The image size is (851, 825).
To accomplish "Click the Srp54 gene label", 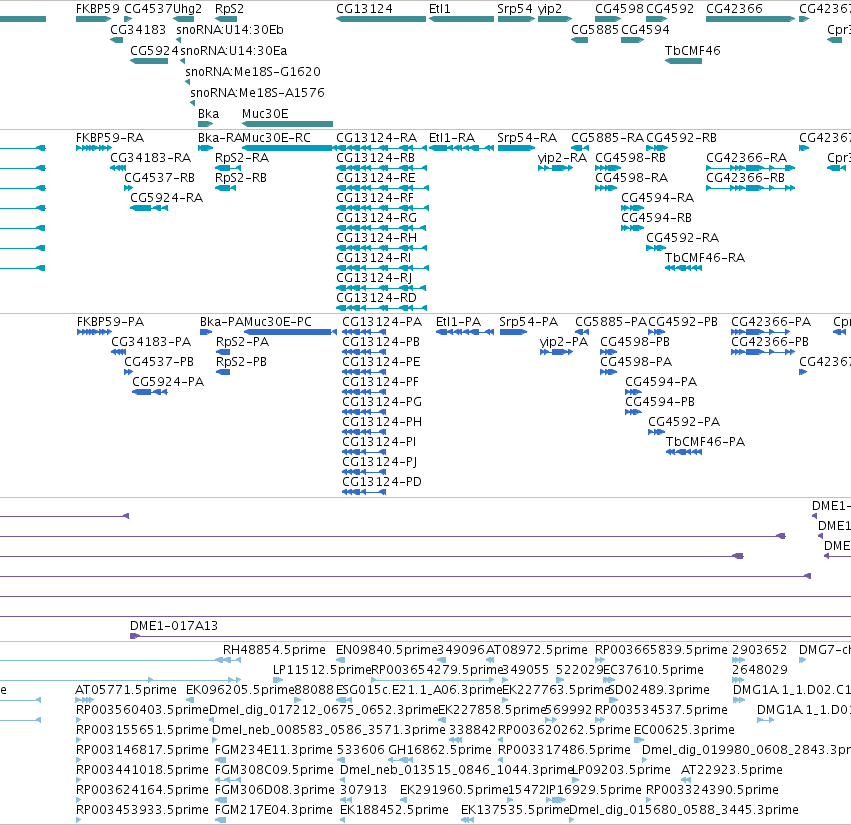I will coord(515,9).
